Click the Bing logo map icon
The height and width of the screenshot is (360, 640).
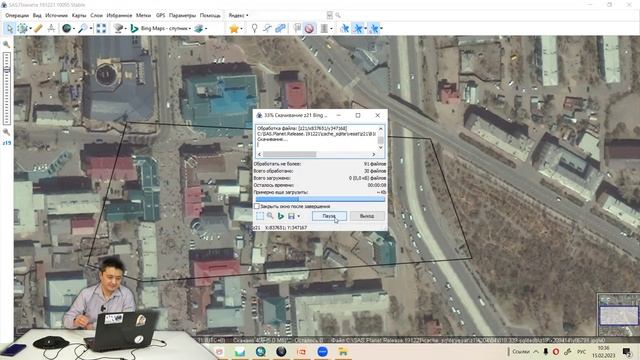pyautogui.click(x=134, y=28)
